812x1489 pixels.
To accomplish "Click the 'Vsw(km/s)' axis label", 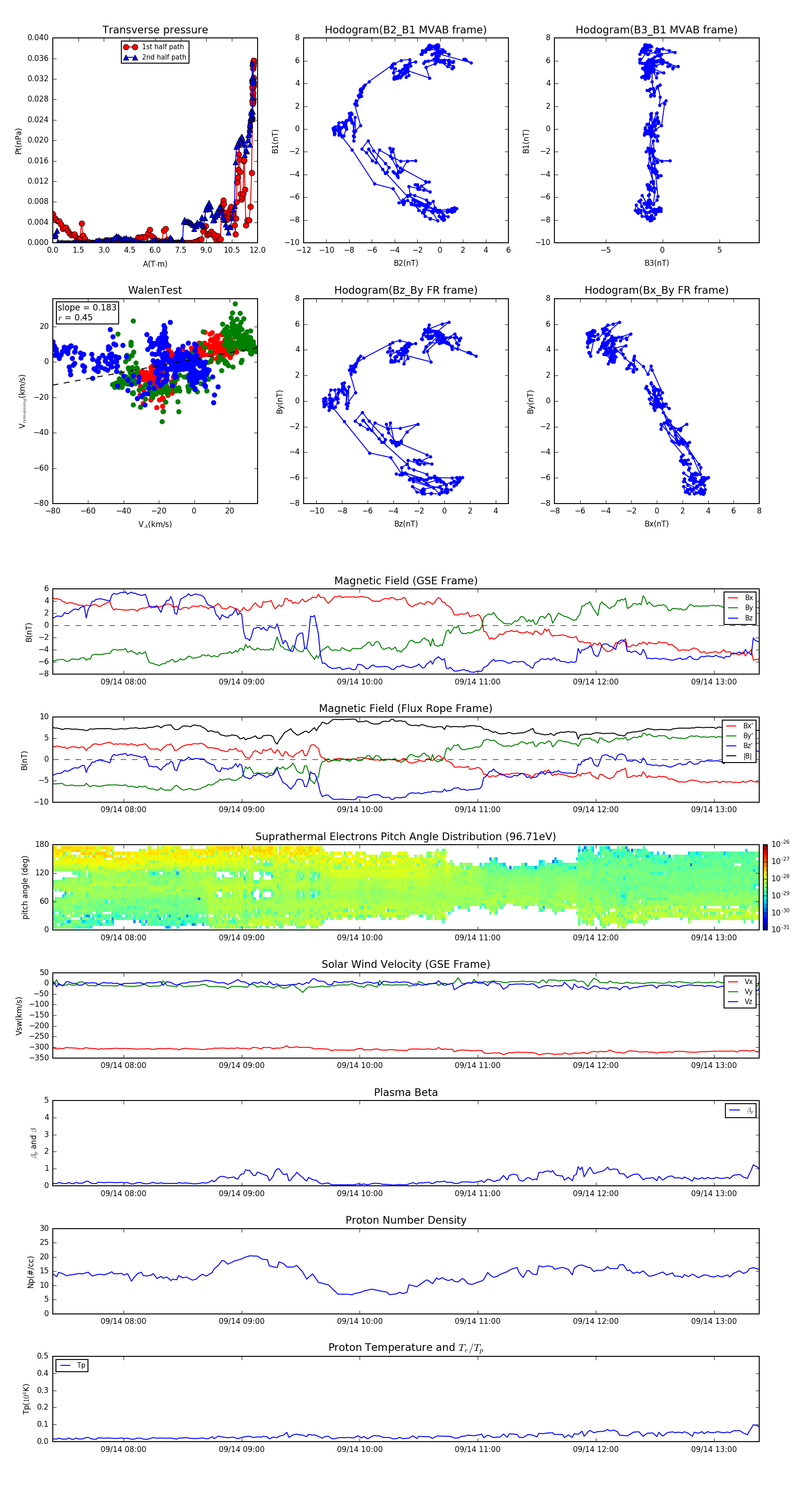I will (x=18, y=1016).
